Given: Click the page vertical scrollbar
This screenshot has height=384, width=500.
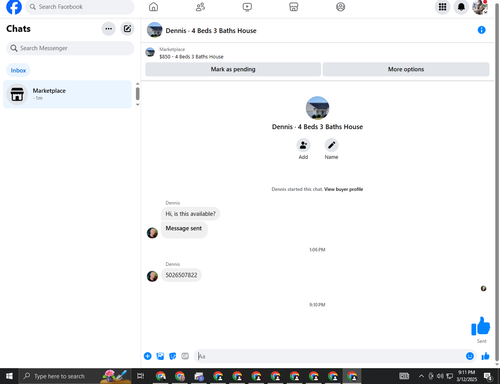Looking at the screenshot, I should coord(497,182).
